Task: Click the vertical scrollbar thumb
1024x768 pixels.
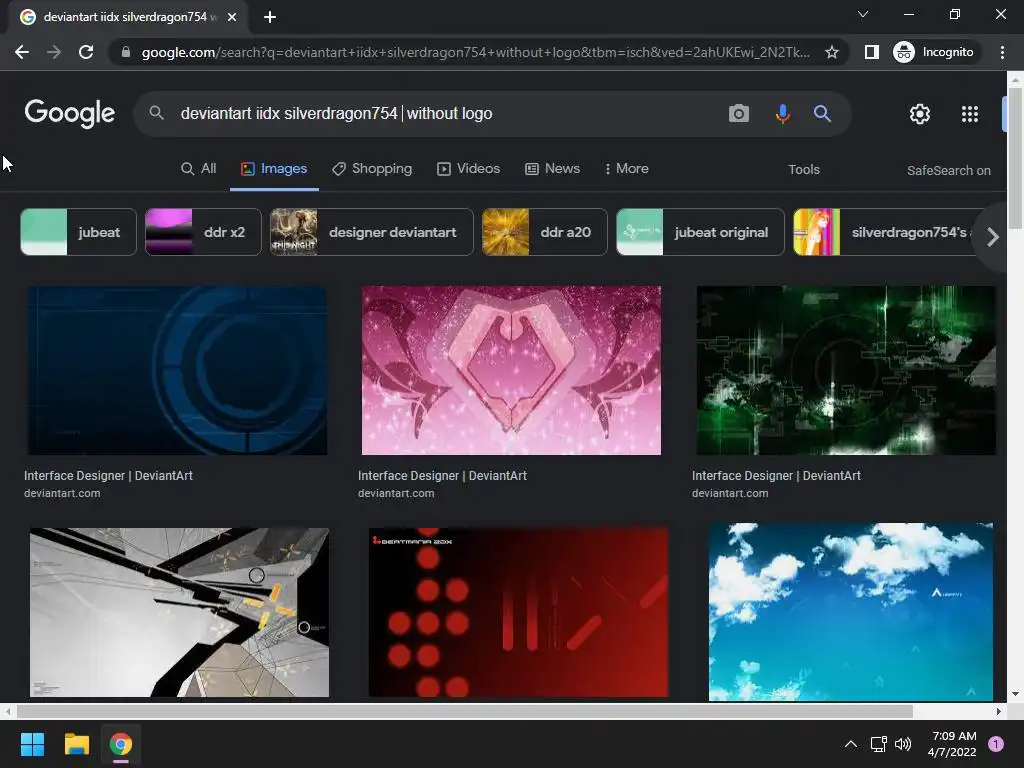Action: (1015, 158)
